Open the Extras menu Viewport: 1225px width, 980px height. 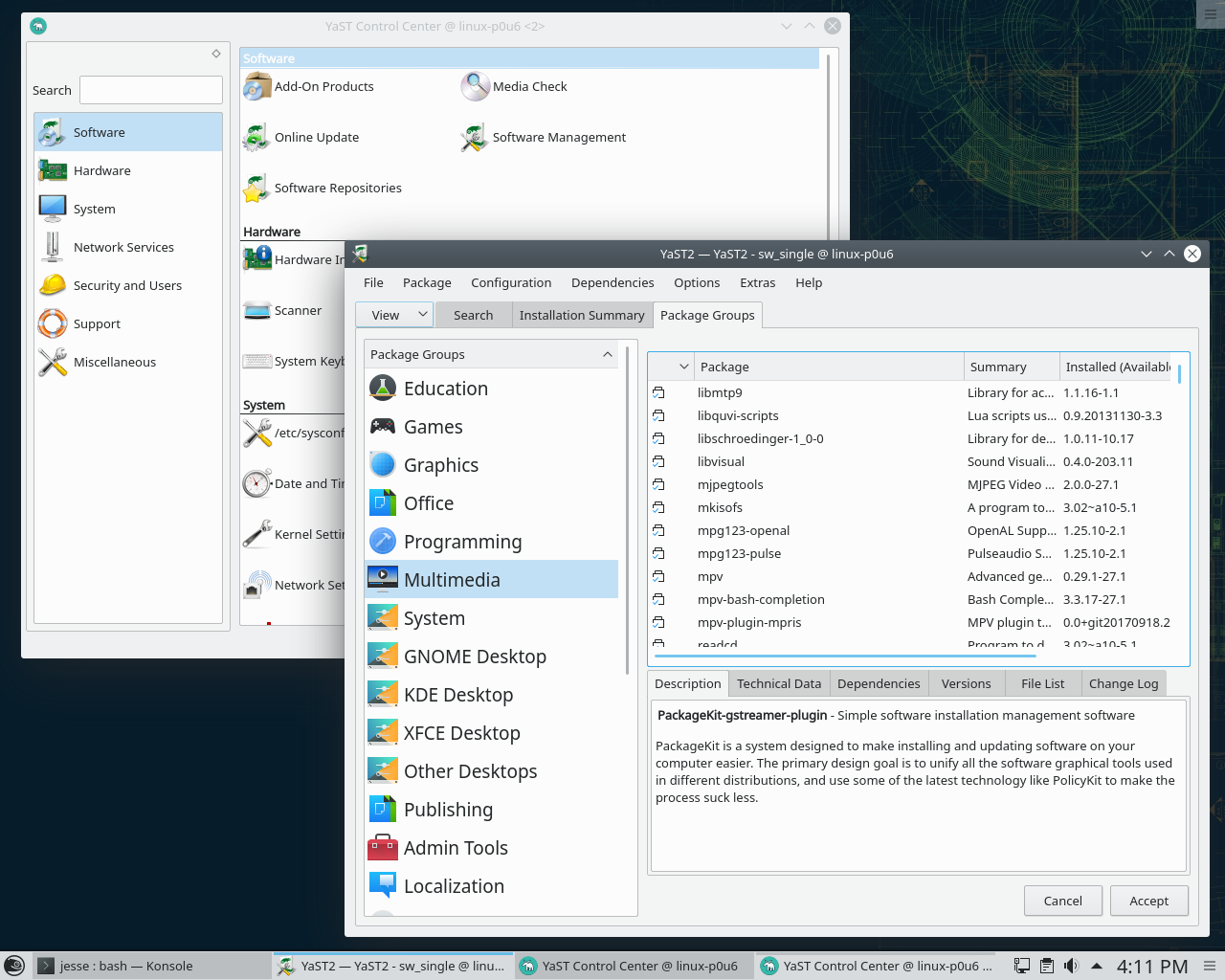[757, 282]
